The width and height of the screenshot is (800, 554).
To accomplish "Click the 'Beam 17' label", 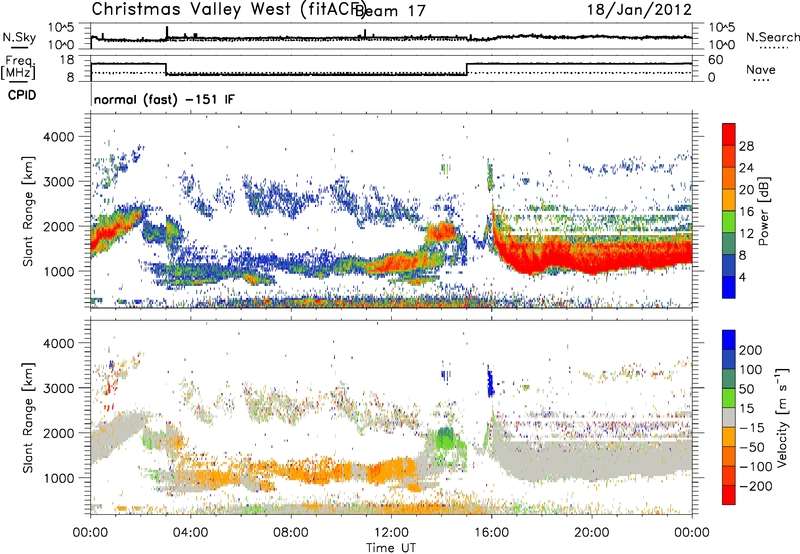I will (x=390, y=11).
